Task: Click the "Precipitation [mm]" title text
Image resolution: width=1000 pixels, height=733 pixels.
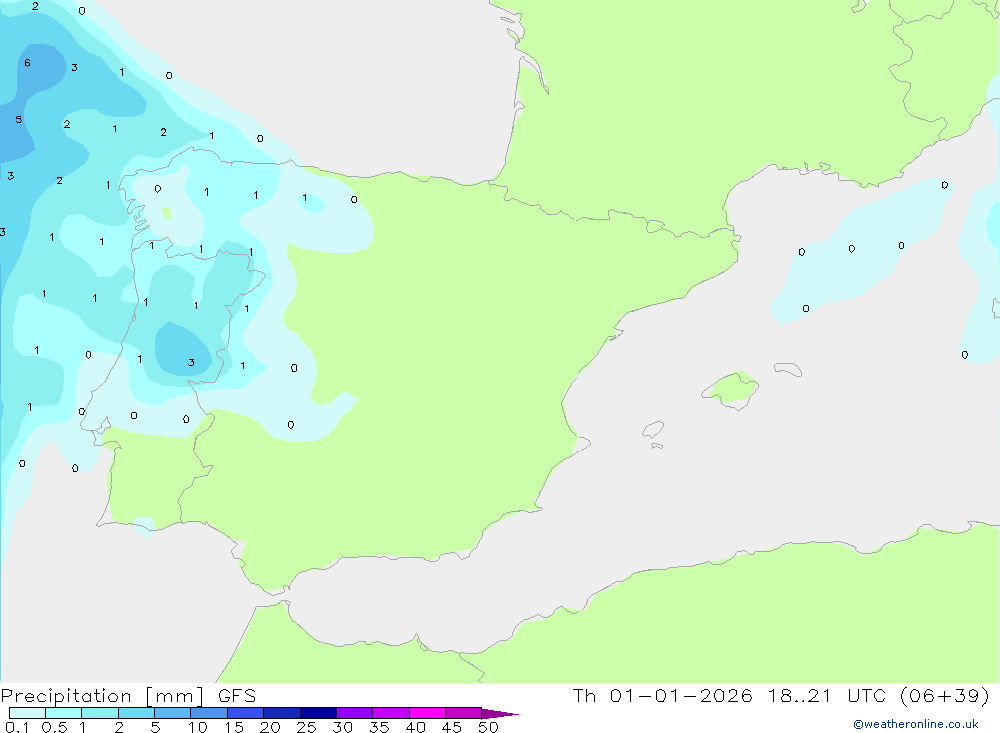Action: [103, 696]
